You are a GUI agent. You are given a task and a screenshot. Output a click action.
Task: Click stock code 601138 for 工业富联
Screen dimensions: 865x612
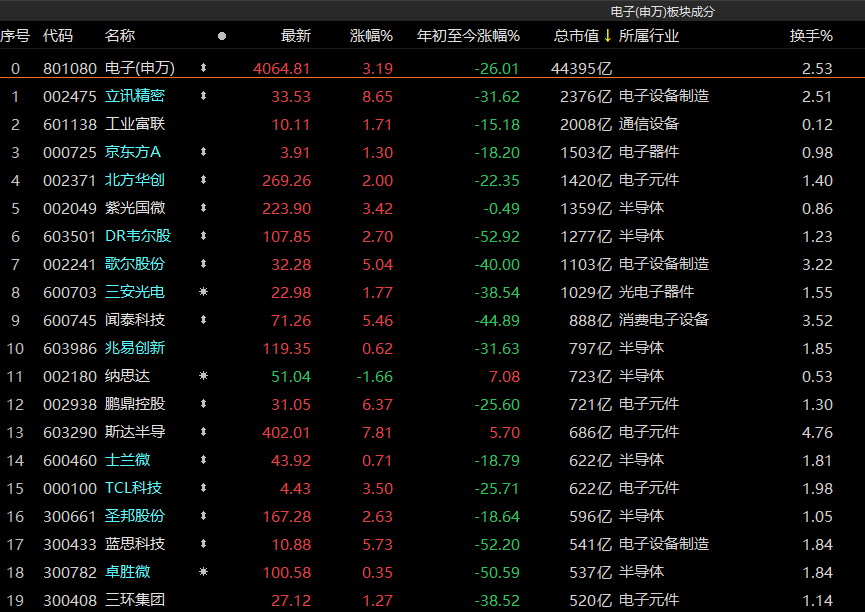coord(70,124)
